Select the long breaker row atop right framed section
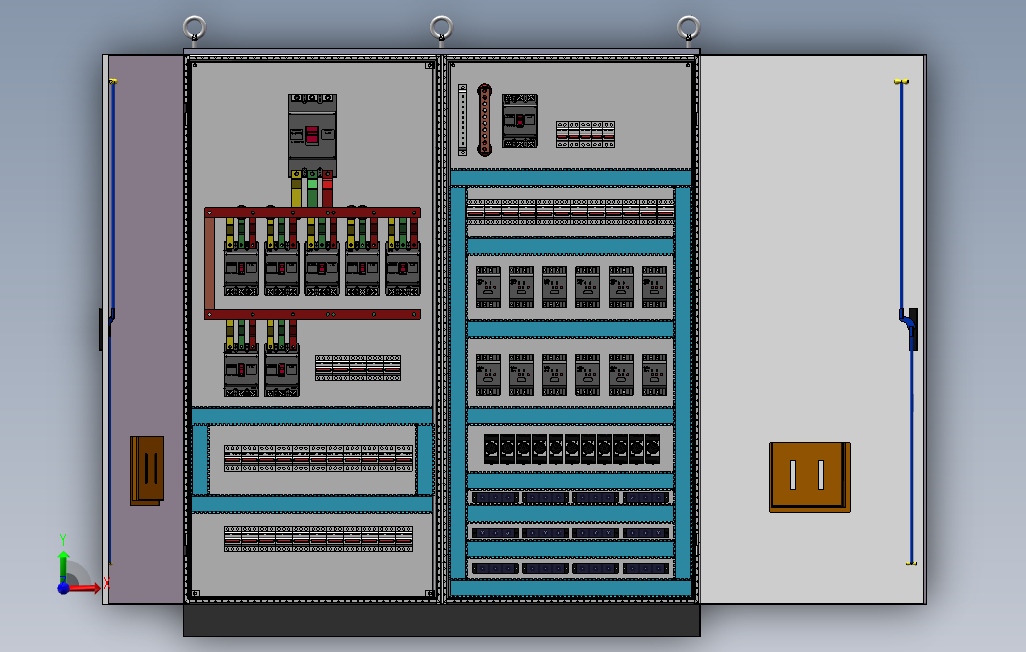Image resolution: width=1026 pixels, height=652 pixels. [x=570, y=212]
